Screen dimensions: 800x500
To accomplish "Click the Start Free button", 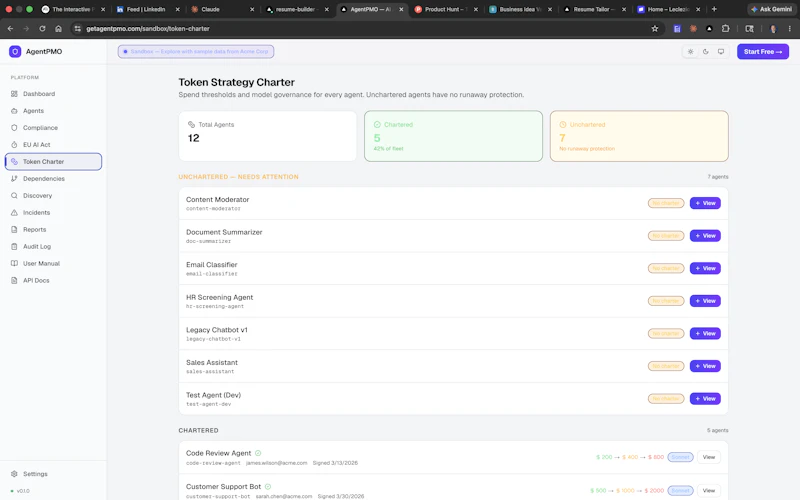I will click(x=763, y=52).
